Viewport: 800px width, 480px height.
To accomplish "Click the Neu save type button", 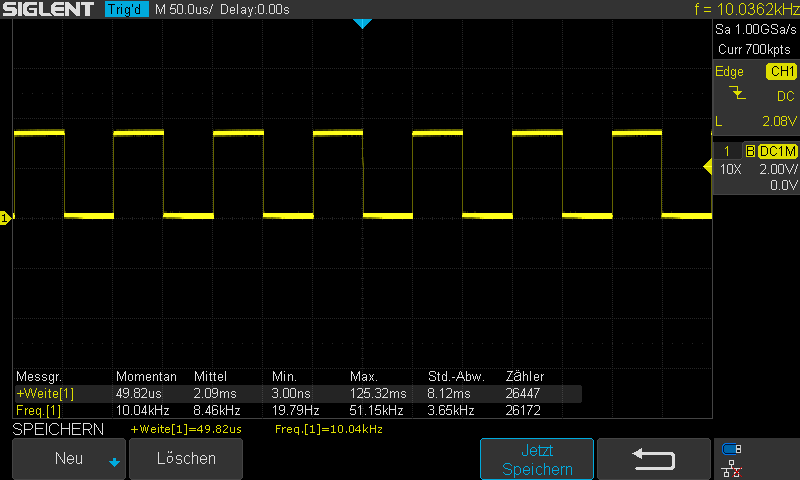I will tap(69, 459).
